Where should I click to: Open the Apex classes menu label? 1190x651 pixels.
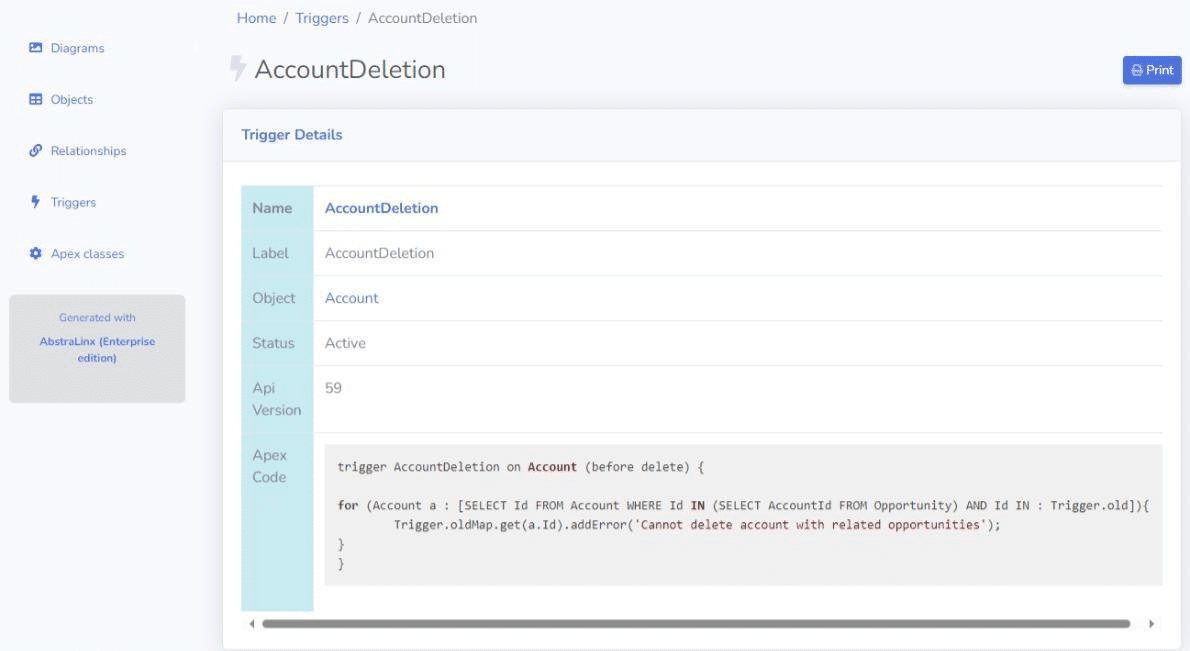pyautogui.click(x=88, y=254)
